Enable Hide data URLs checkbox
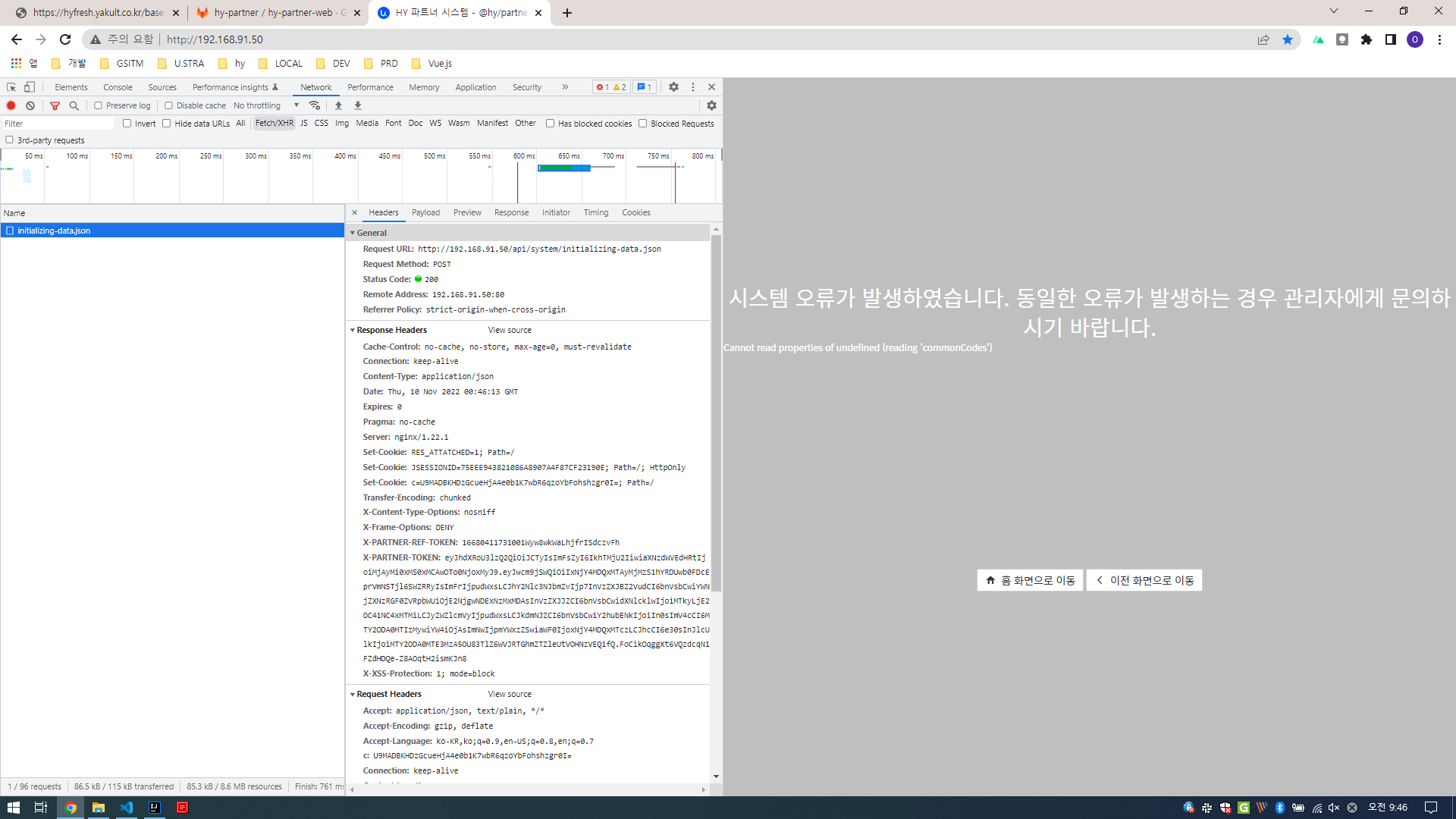The width and height of the screenshot is (1456, 819). click(166, 124)
